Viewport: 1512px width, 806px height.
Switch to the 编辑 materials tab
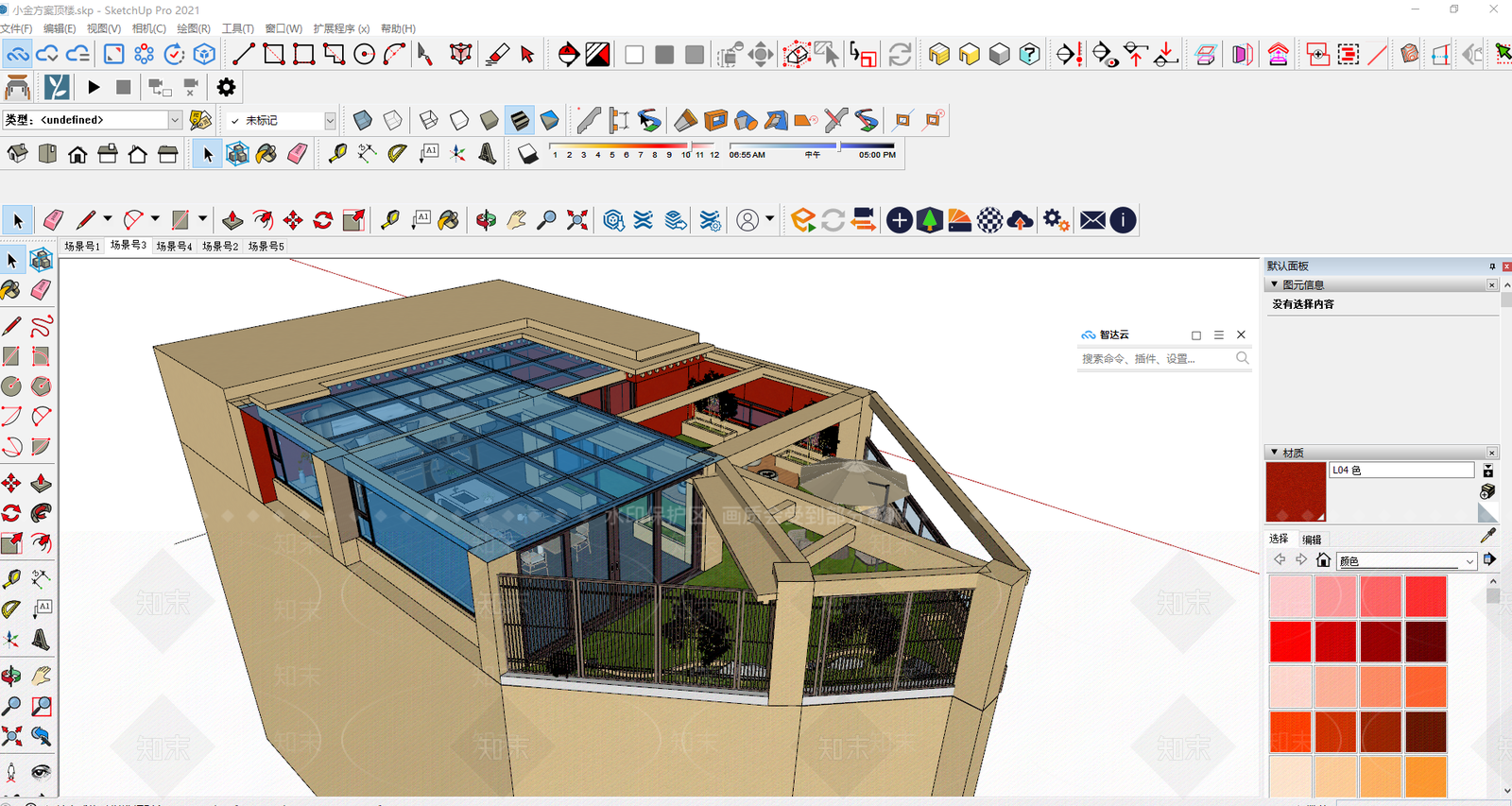click(x=1312, y=540)
